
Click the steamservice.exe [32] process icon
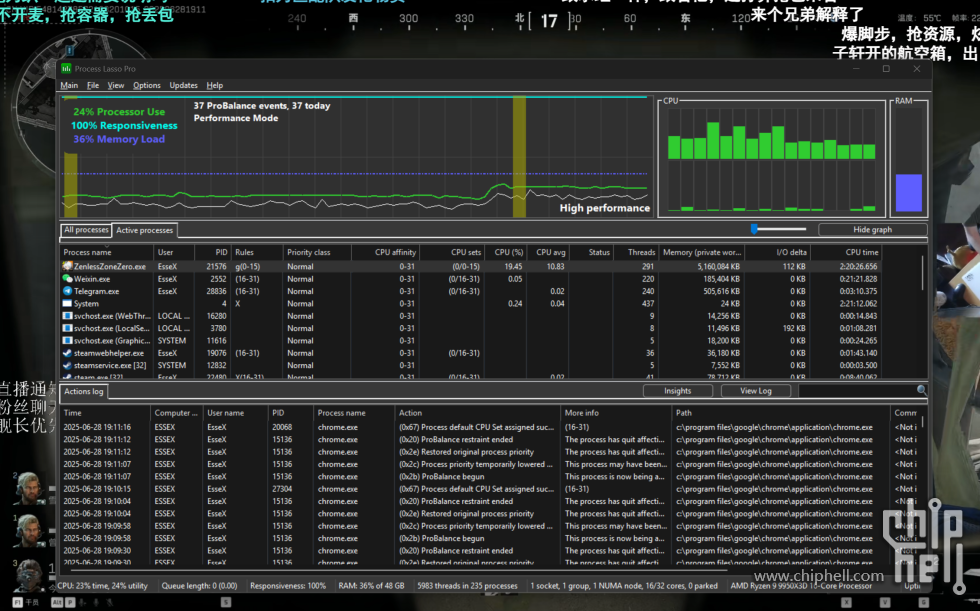coord(68,365)
